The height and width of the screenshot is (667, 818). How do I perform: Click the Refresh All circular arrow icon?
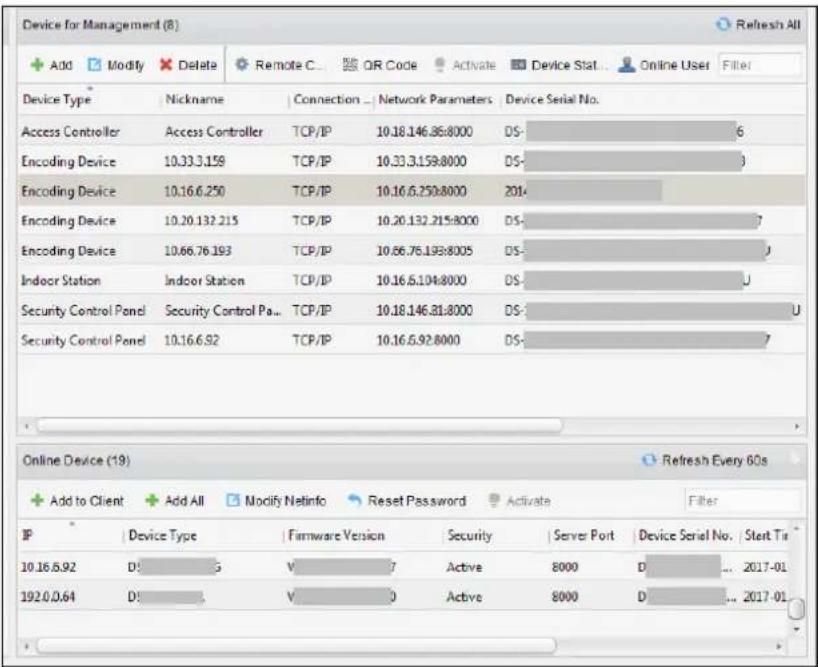pos(723,25)
